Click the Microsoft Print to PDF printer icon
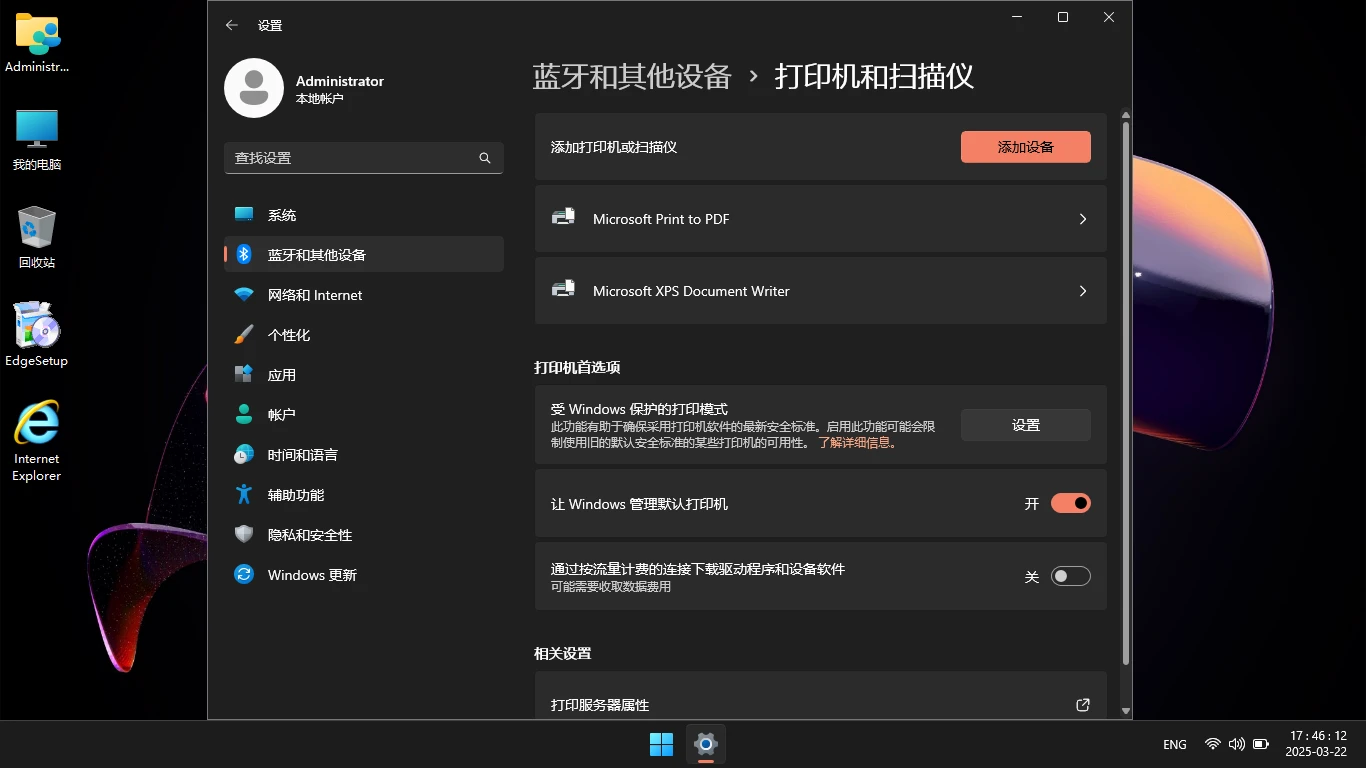The width and height of the screenshot is (1366, 768). pyautogui.click(x=564, y=217)
